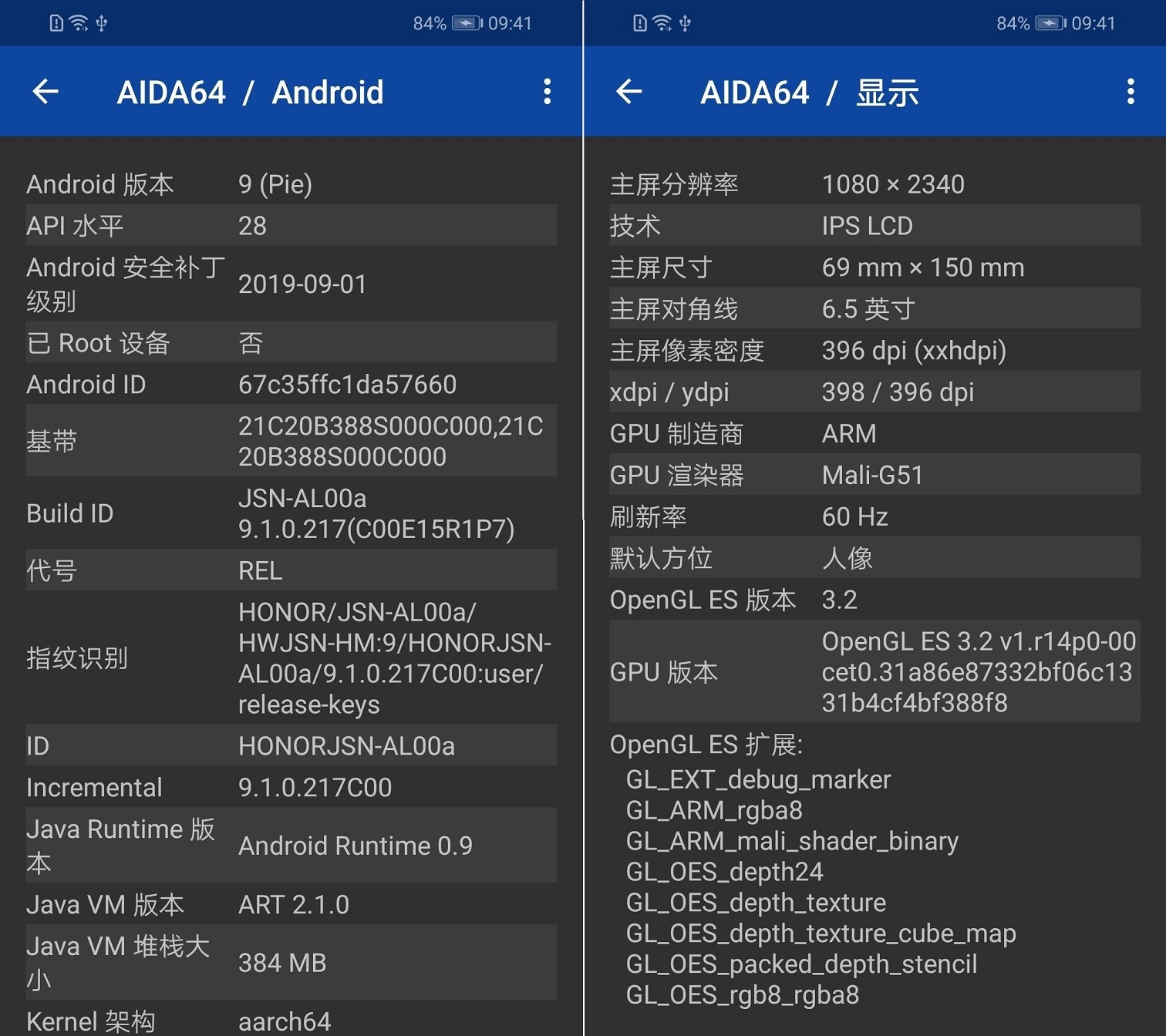Select heap size value '384 MB'
Image resolution: width=1166 pixels, height=1036 pixels.
click(x=282, y=963)
